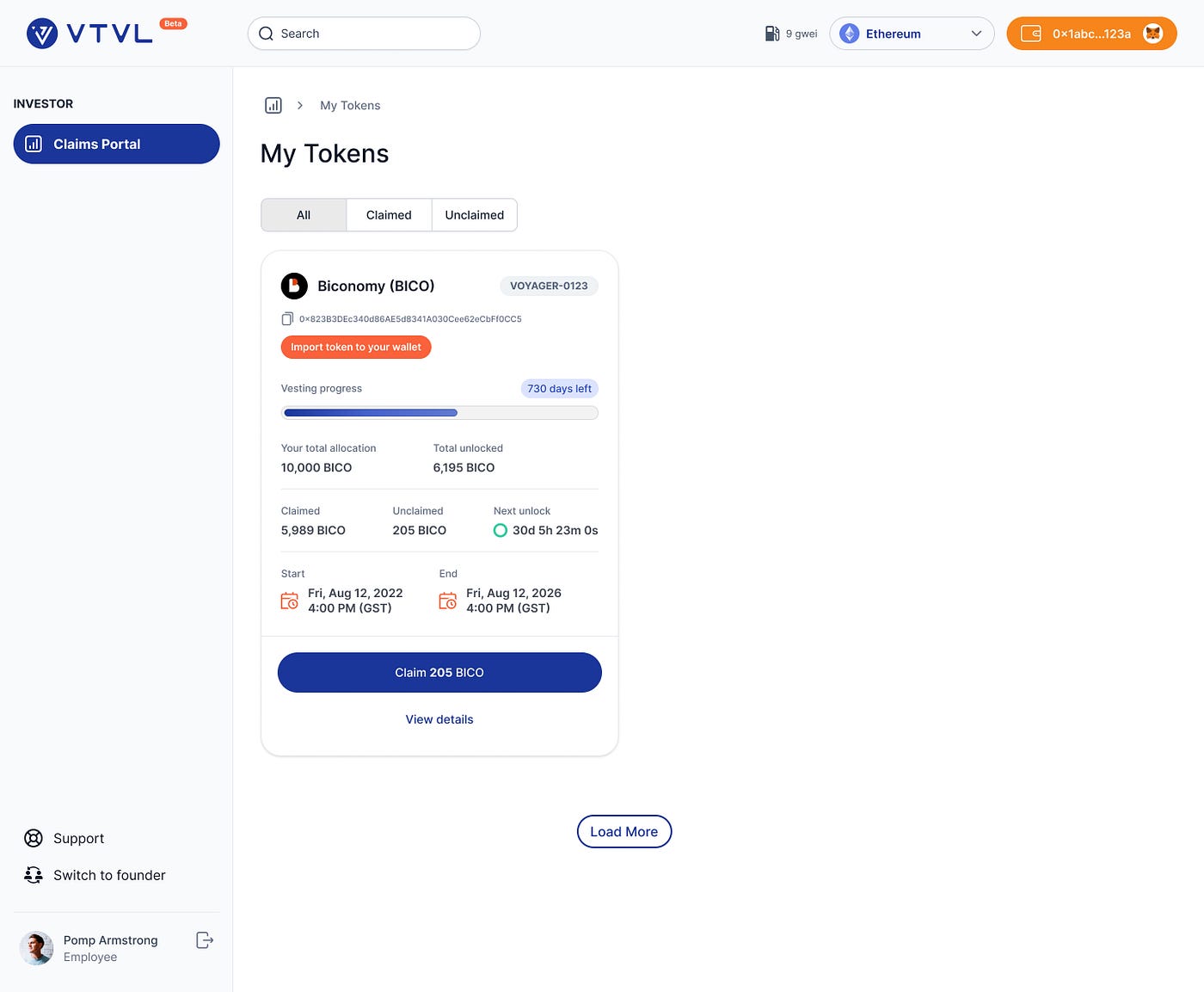
Task: Click into the Search input field
Action: pos(364,34)
